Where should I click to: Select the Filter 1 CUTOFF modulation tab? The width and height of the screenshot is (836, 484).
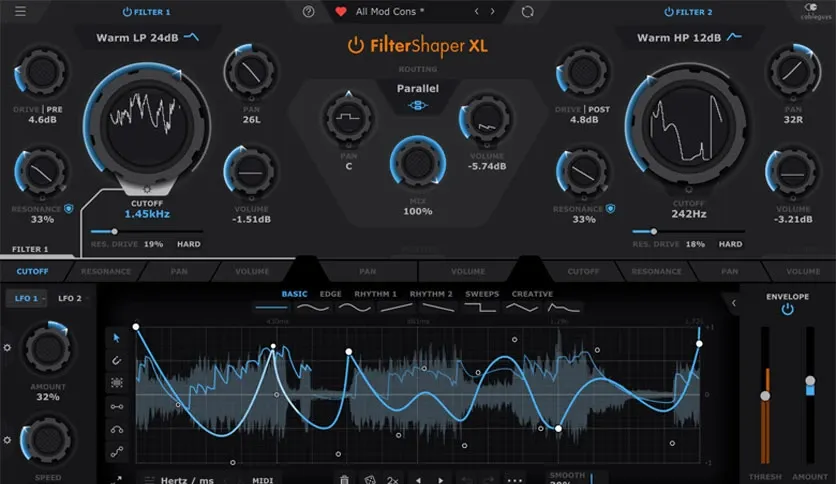point(32,271)
